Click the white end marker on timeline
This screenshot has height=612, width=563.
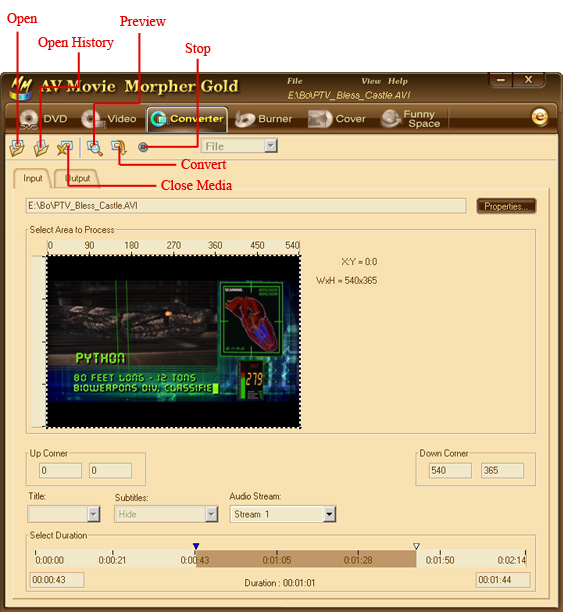click(416, 546)
